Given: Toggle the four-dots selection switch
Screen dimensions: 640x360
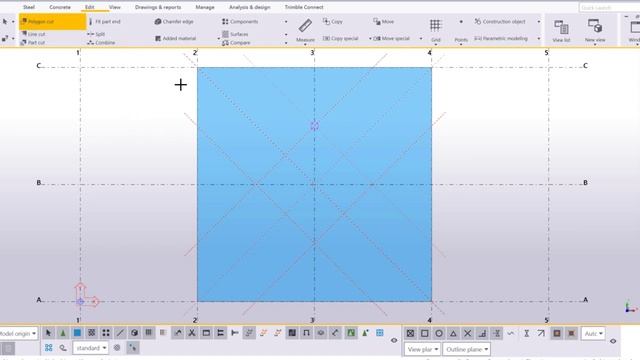Looking at the screenshot, I should (x=106, y=333).
